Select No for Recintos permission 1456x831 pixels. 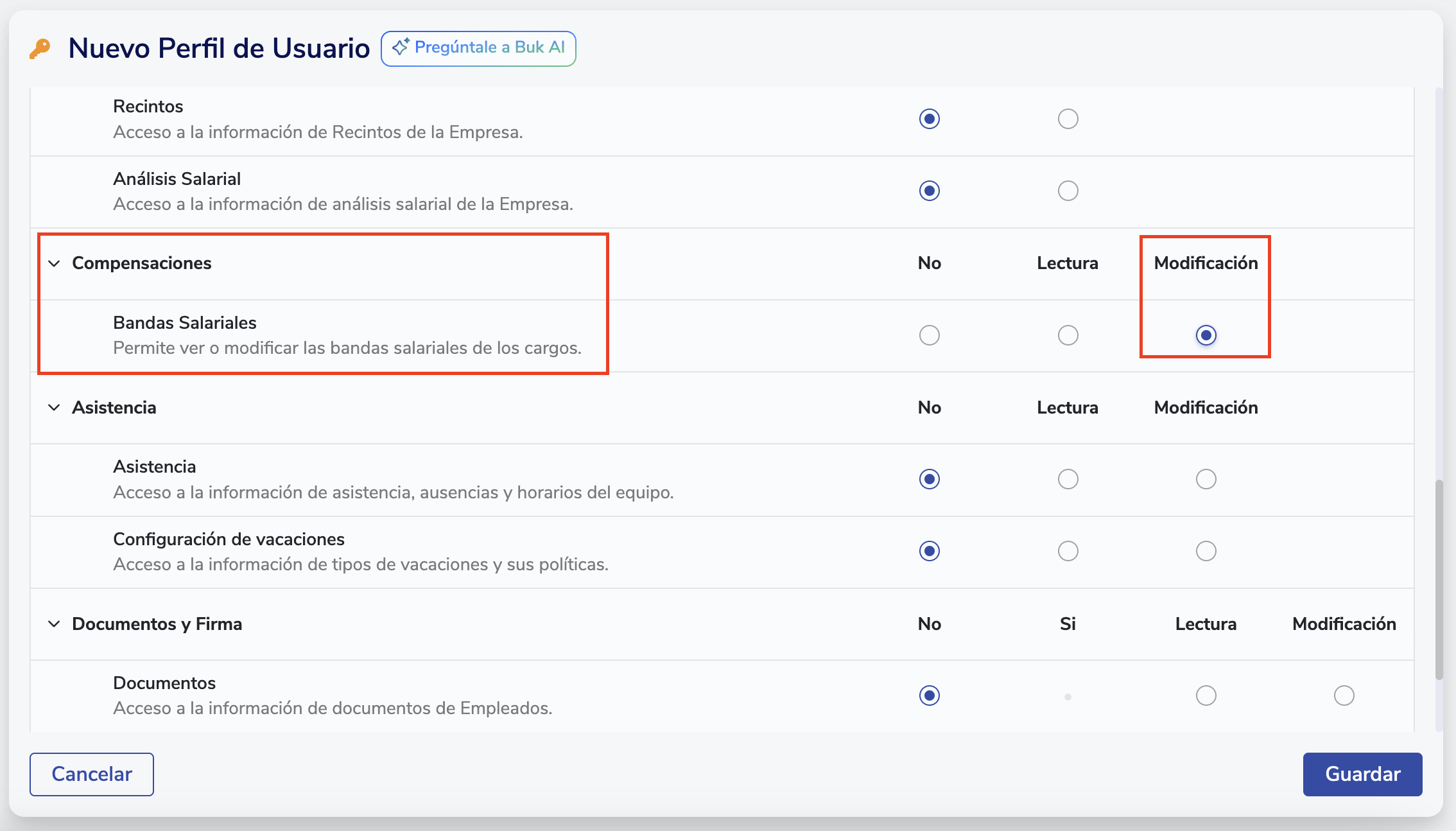pyautogui.click(x=929, y=119)
